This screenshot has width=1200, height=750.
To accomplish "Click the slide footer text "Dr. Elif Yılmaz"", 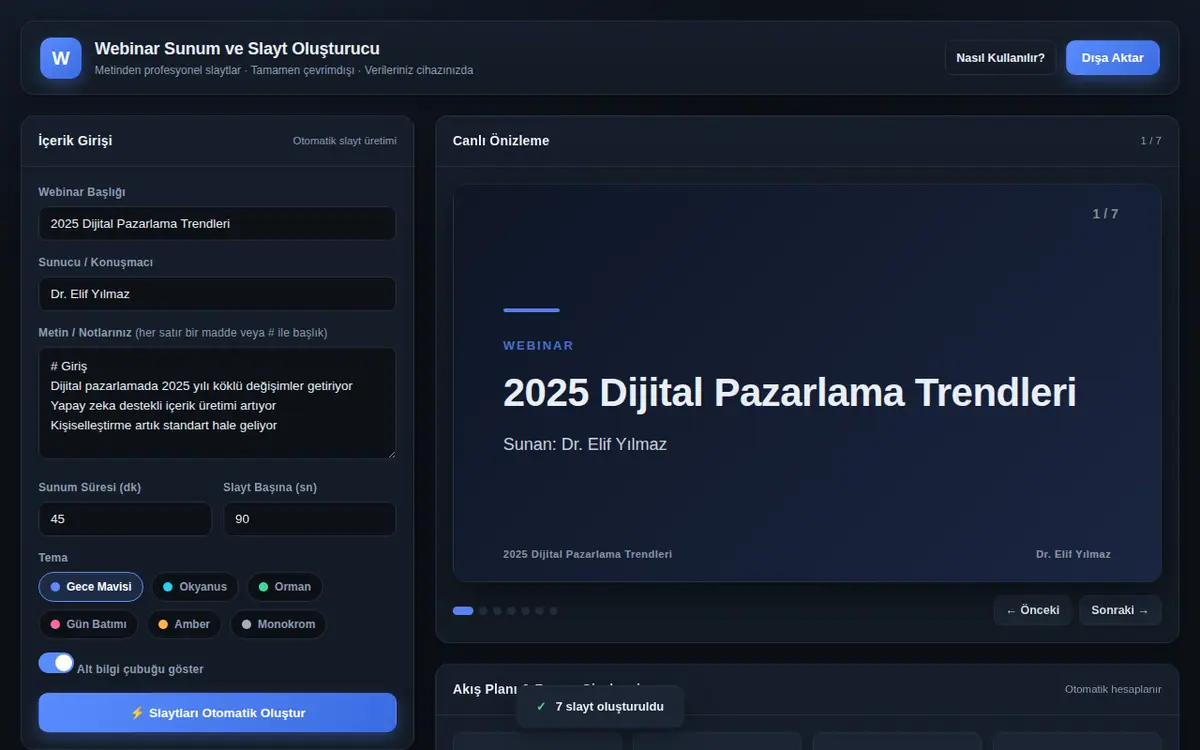I will pos(1073,554).
